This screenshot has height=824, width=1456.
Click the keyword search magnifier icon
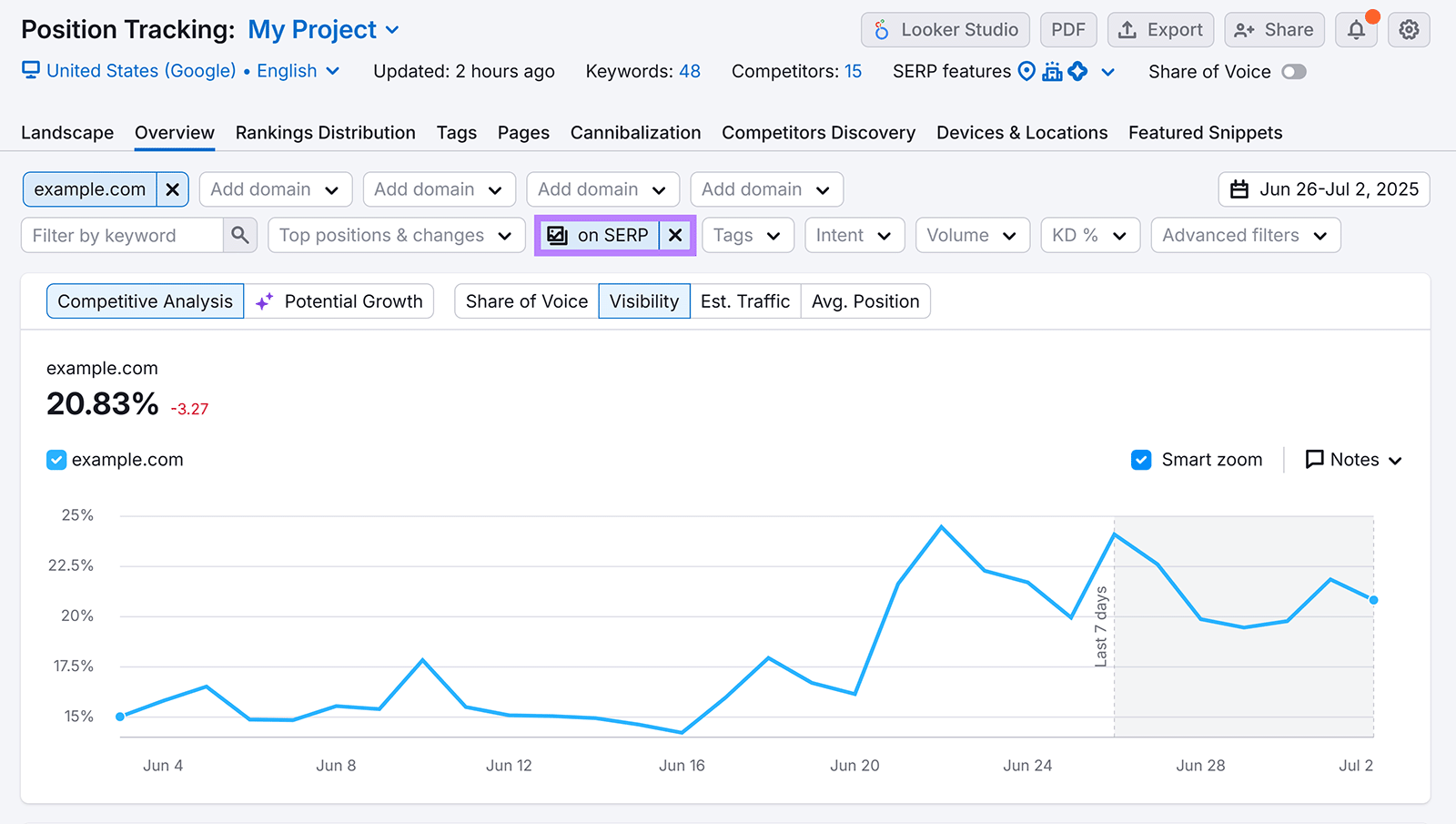pyautogui.click(x=239, y=235)
